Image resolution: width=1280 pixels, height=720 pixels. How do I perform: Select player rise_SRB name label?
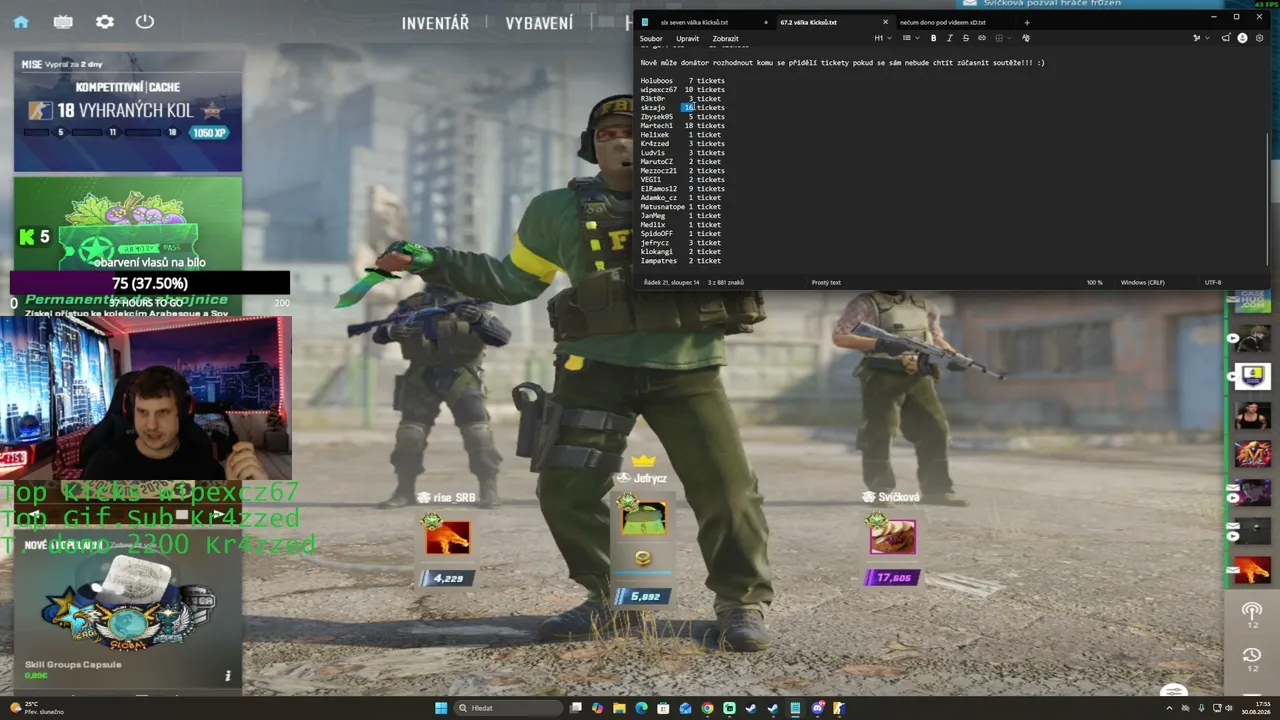(454, 497)
